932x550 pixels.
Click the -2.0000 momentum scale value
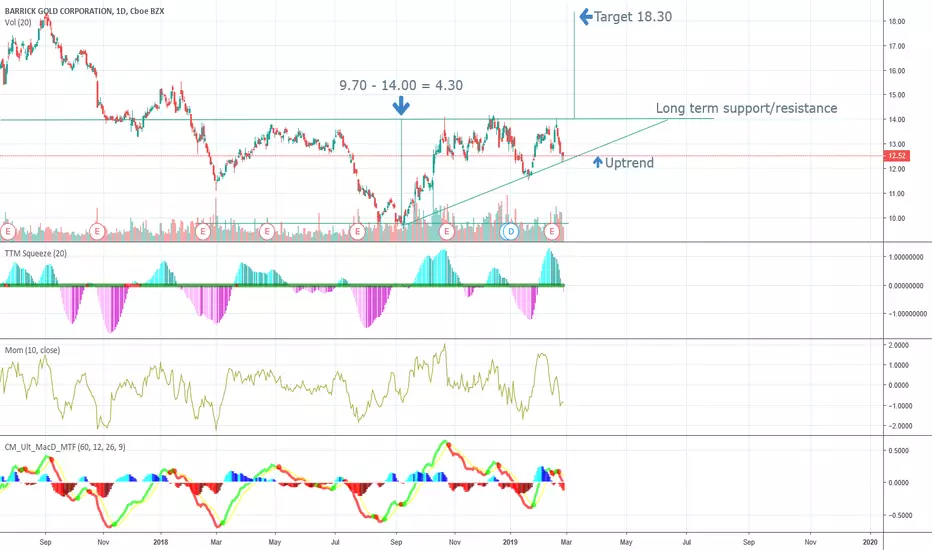coord(899,426)
